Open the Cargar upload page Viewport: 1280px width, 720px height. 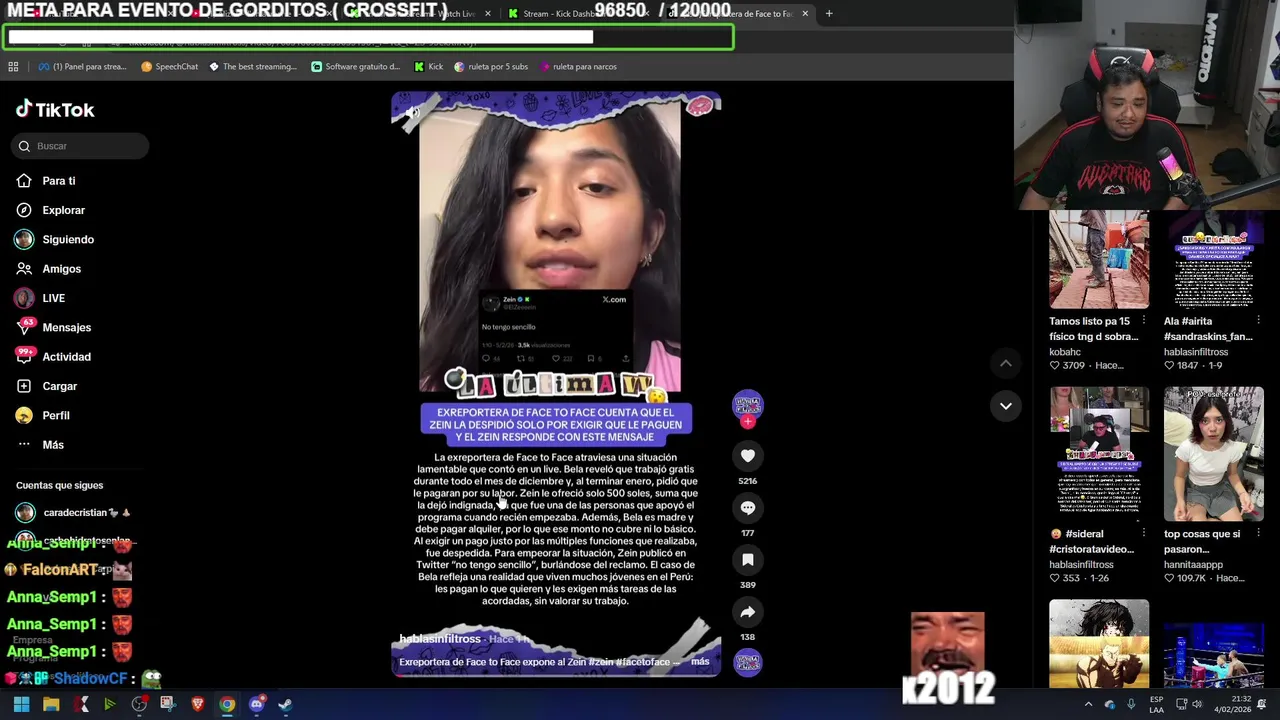pos(46,386)
